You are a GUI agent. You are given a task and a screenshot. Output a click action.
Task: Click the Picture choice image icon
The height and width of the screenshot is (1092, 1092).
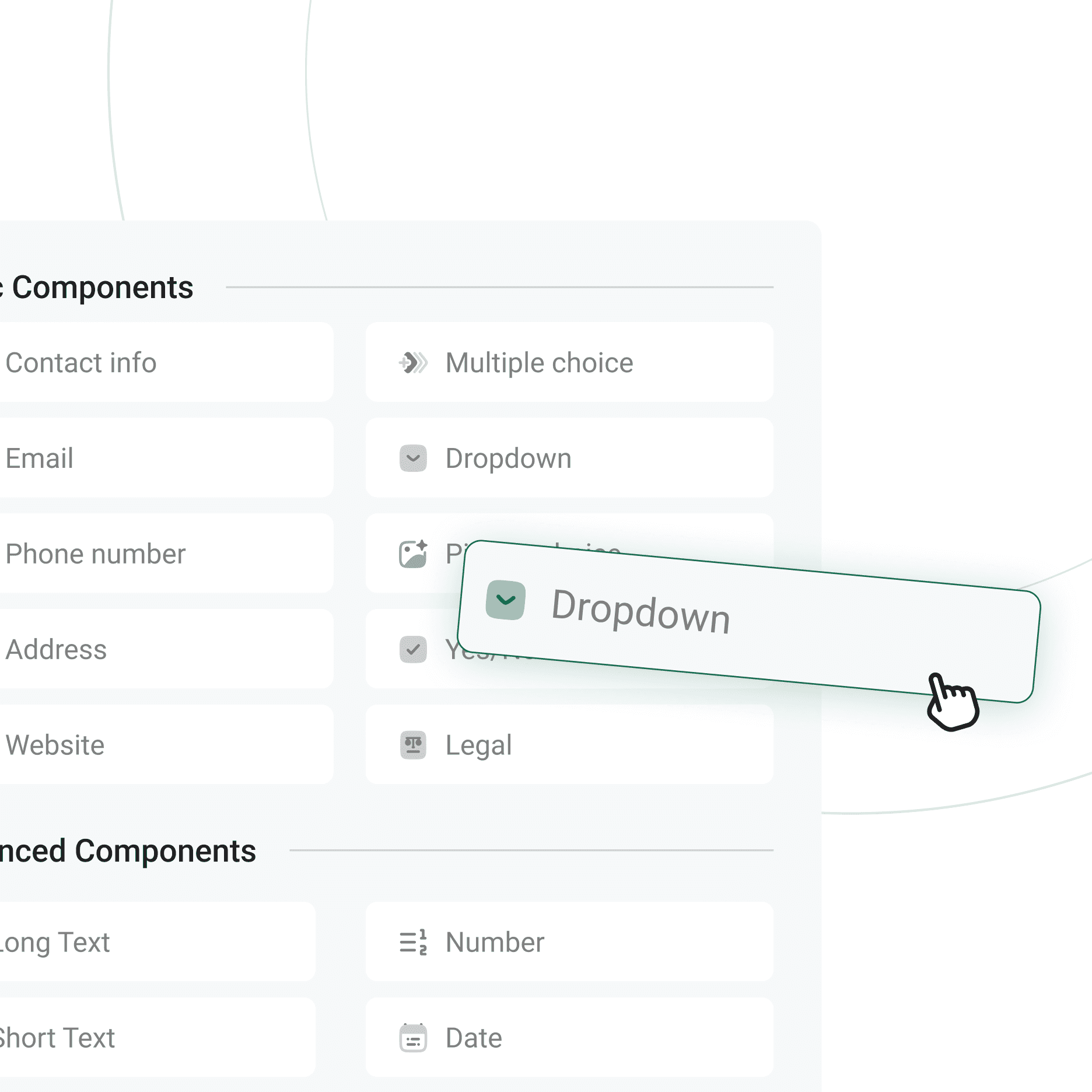click(x=413, y=554)
